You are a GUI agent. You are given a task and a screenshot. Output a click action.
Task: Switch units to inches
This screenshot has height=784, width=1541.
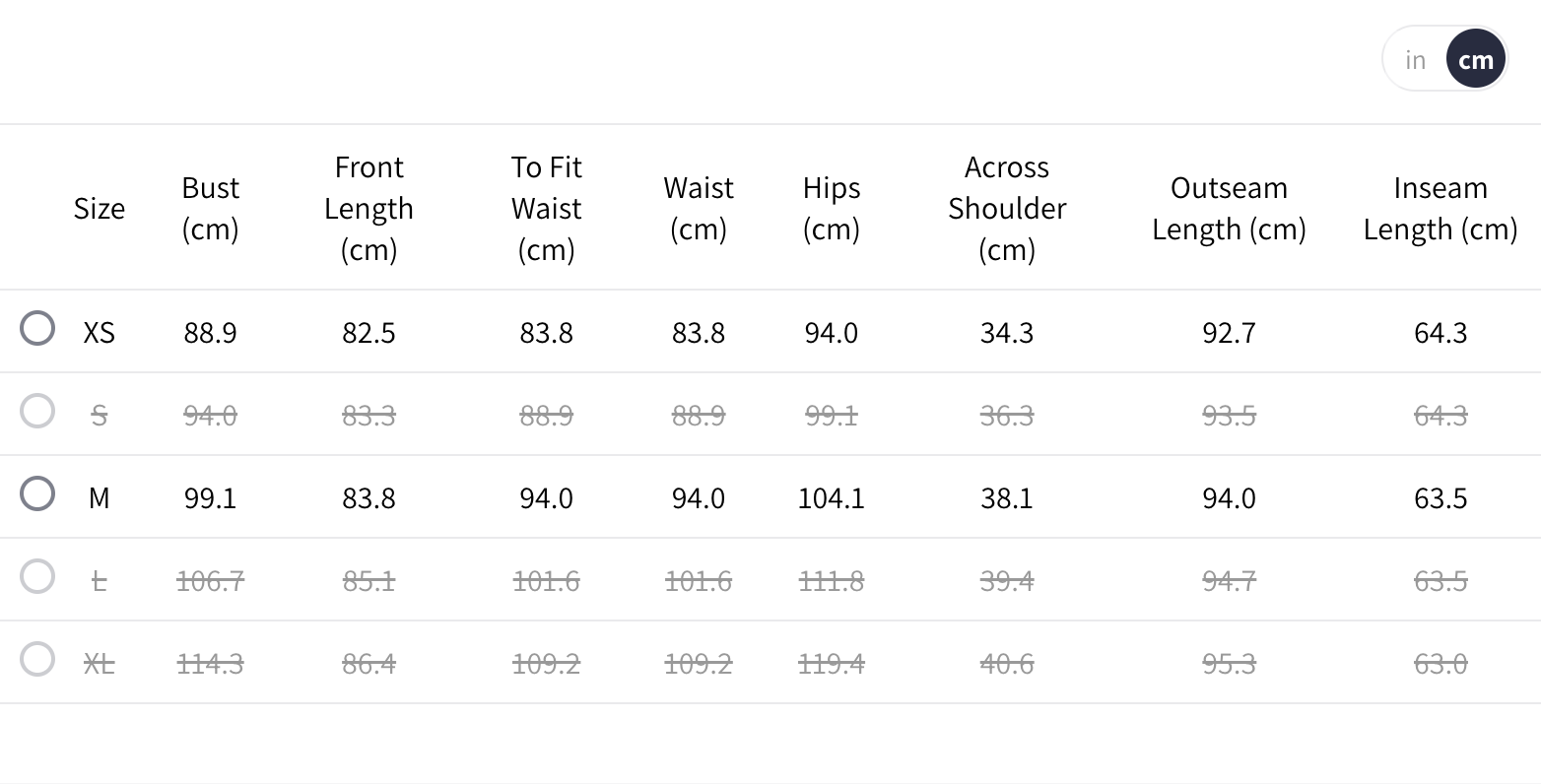[1416, 60]
